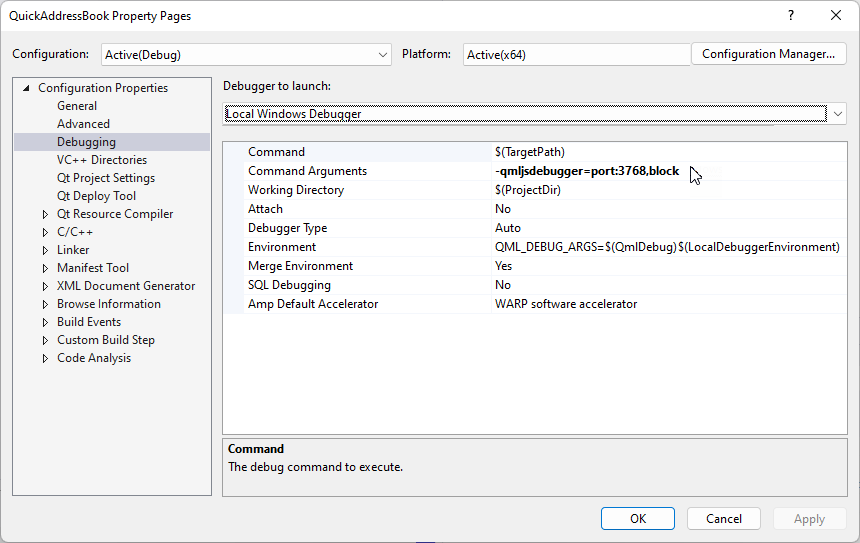Screen dimensions: 860x543
Task: Expand the C/C++ node
Action: tap(46, 232)
